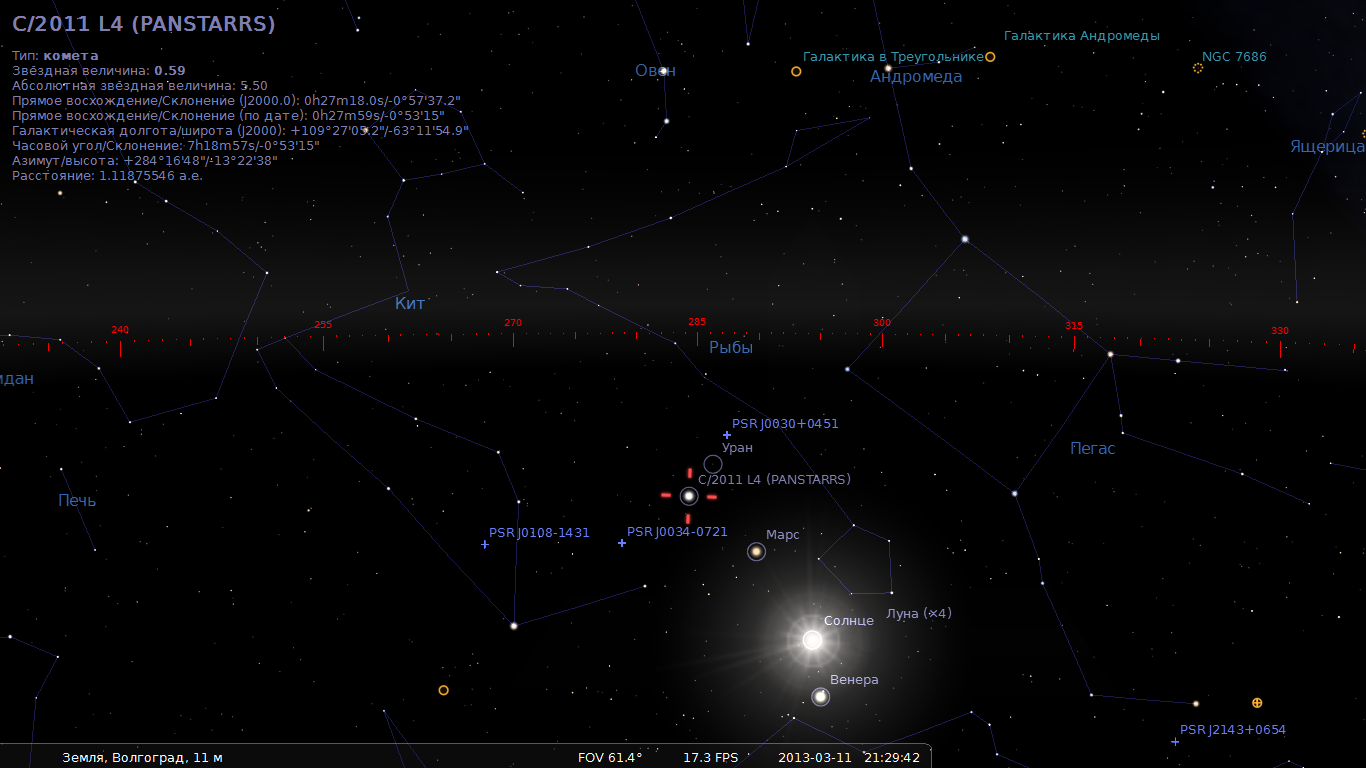
Task: Click the Луна (×4) label
Action: click(x=918, y=613)
